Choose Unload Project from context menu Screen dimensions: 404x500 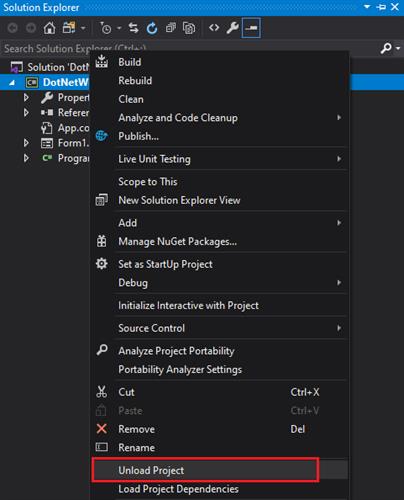(205, 470)
